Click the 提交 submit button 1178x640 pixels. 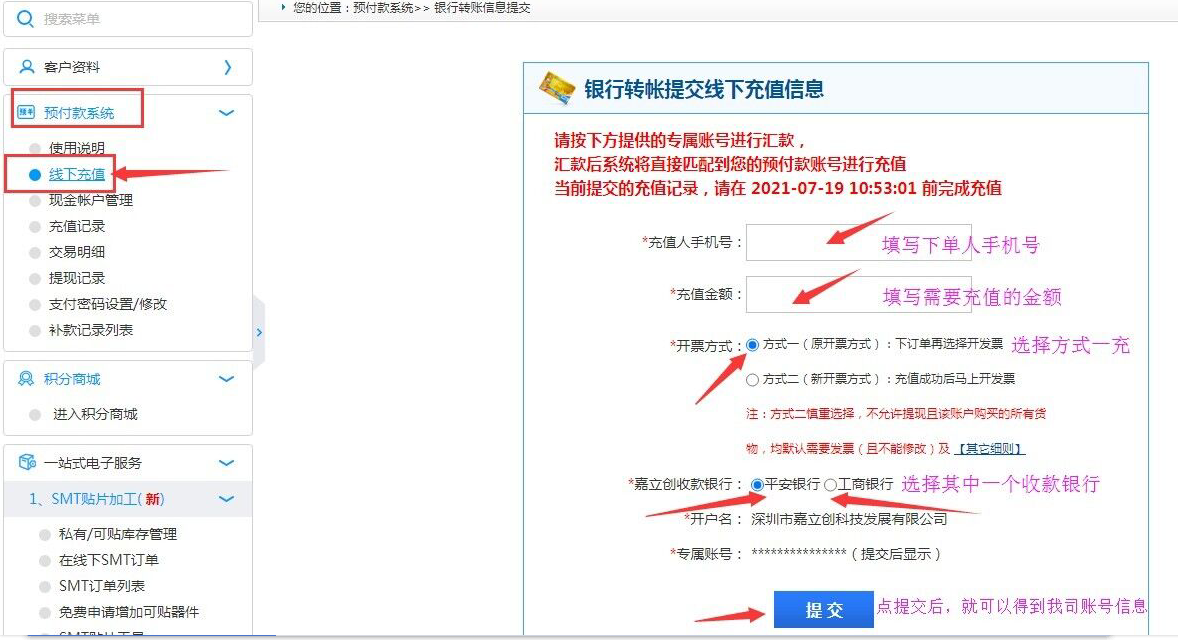(823, 609)
